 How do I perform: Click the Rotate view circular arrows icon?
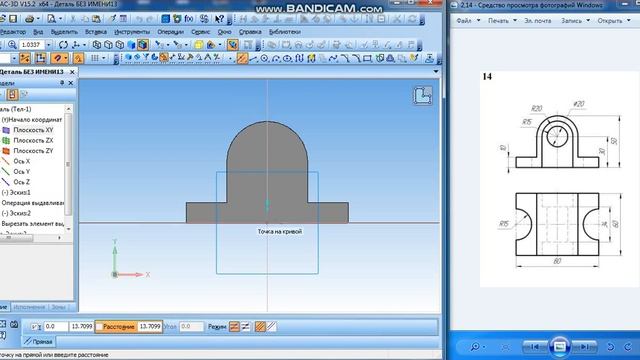click(63, 44)
